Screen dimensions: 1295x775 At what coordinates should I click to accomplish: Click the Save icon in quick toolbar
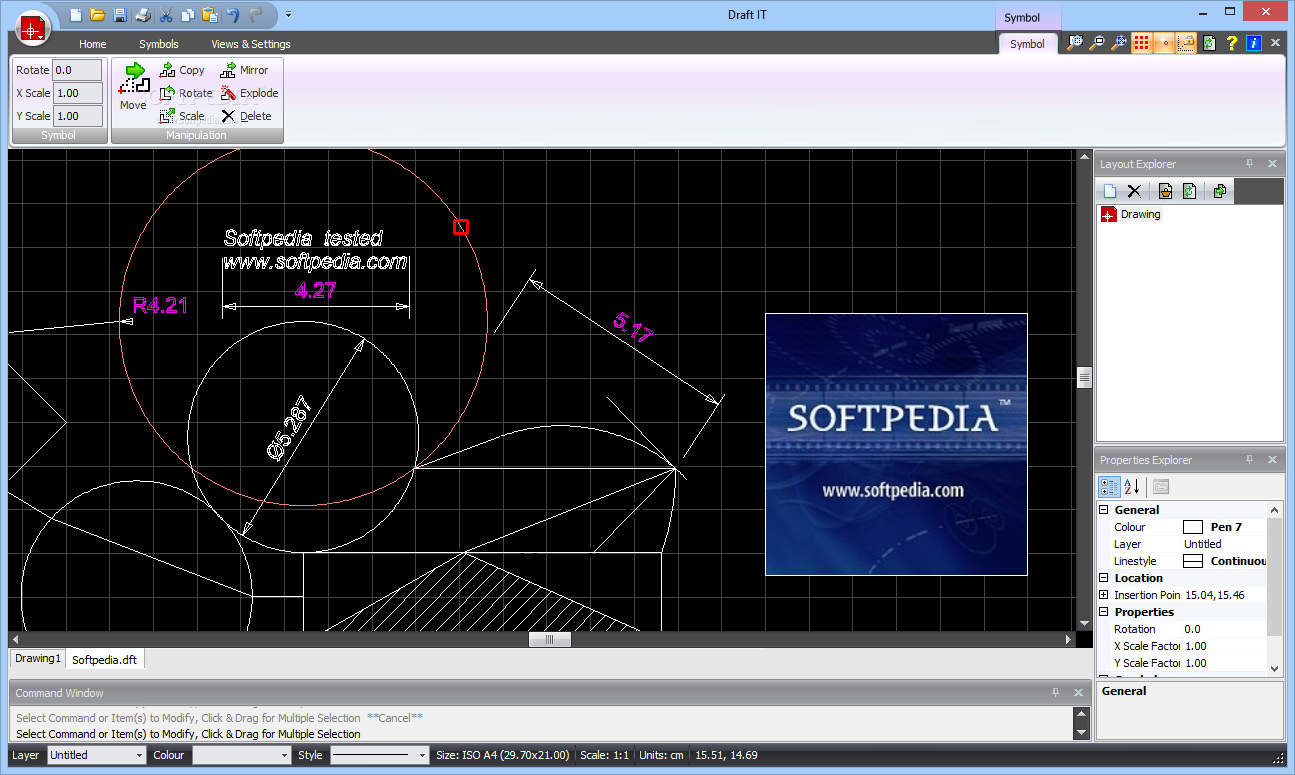(120, 15)
